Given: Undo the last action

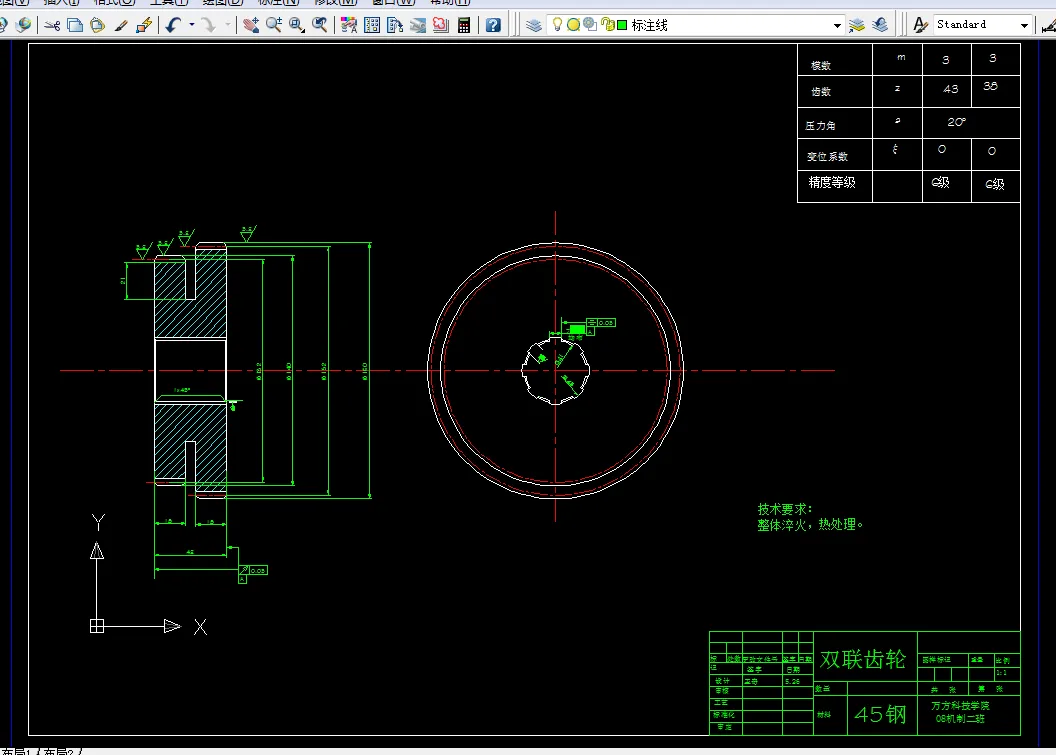Looking at the screenshot, I should tap(174, 26).
